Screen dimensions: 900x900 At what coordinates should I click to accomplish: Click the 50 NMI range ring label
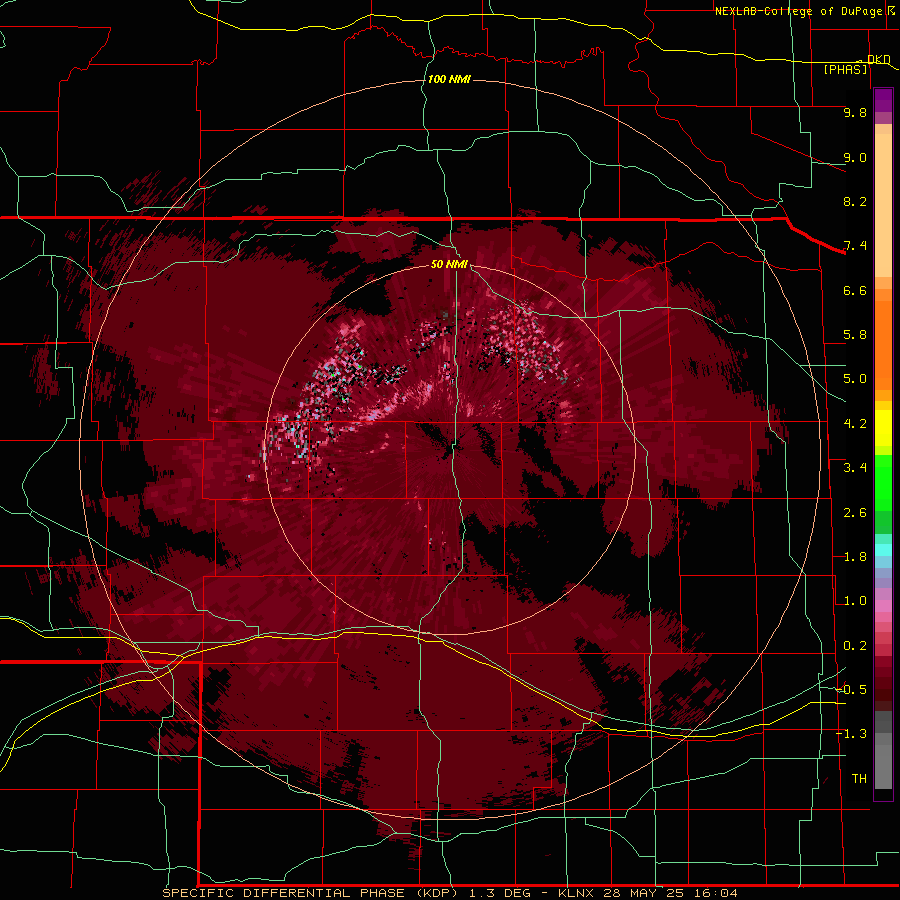[x=449, y=264]
